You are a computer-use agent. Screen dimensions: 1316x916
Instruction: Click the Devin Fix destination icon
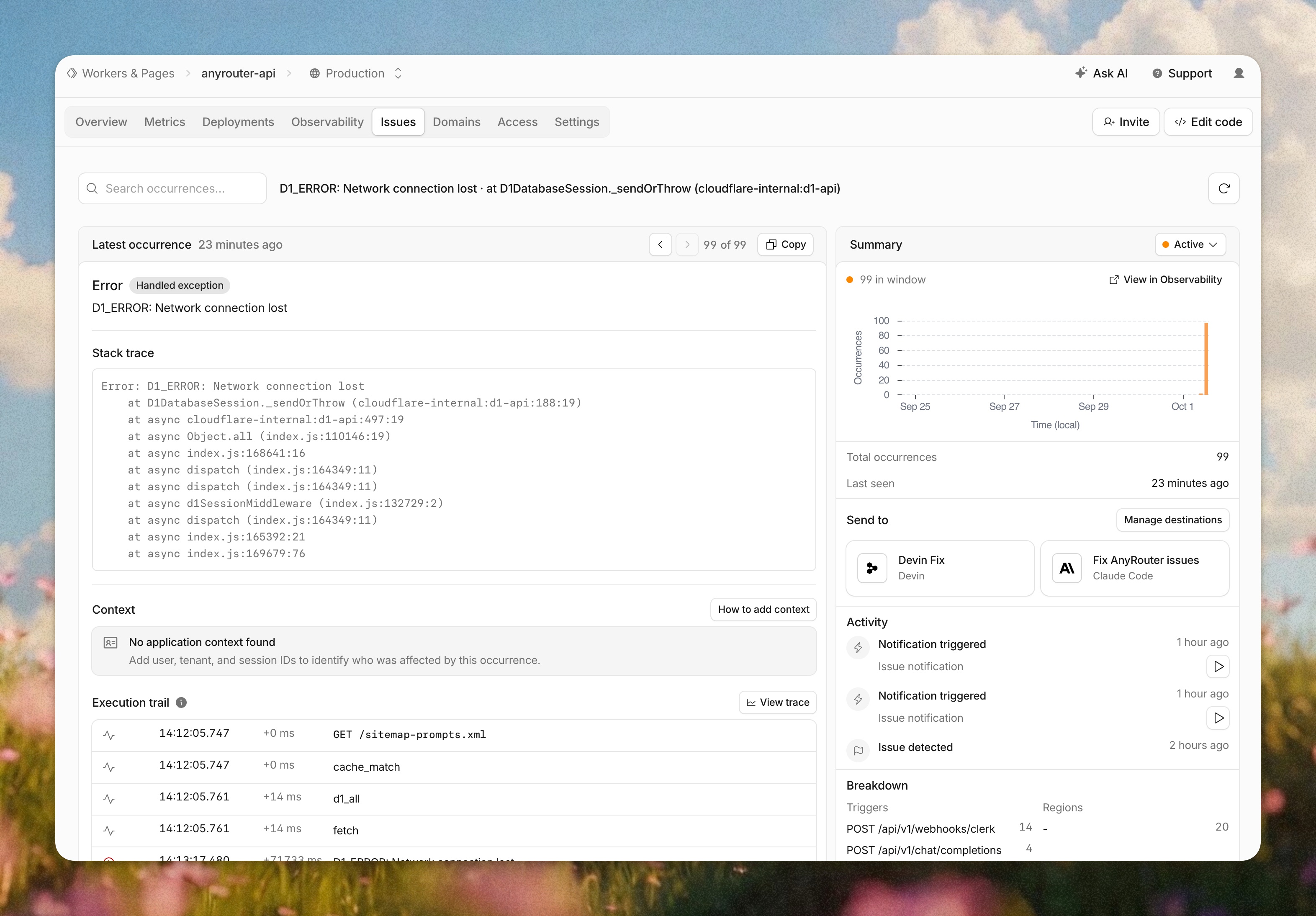tap(872, 568)
